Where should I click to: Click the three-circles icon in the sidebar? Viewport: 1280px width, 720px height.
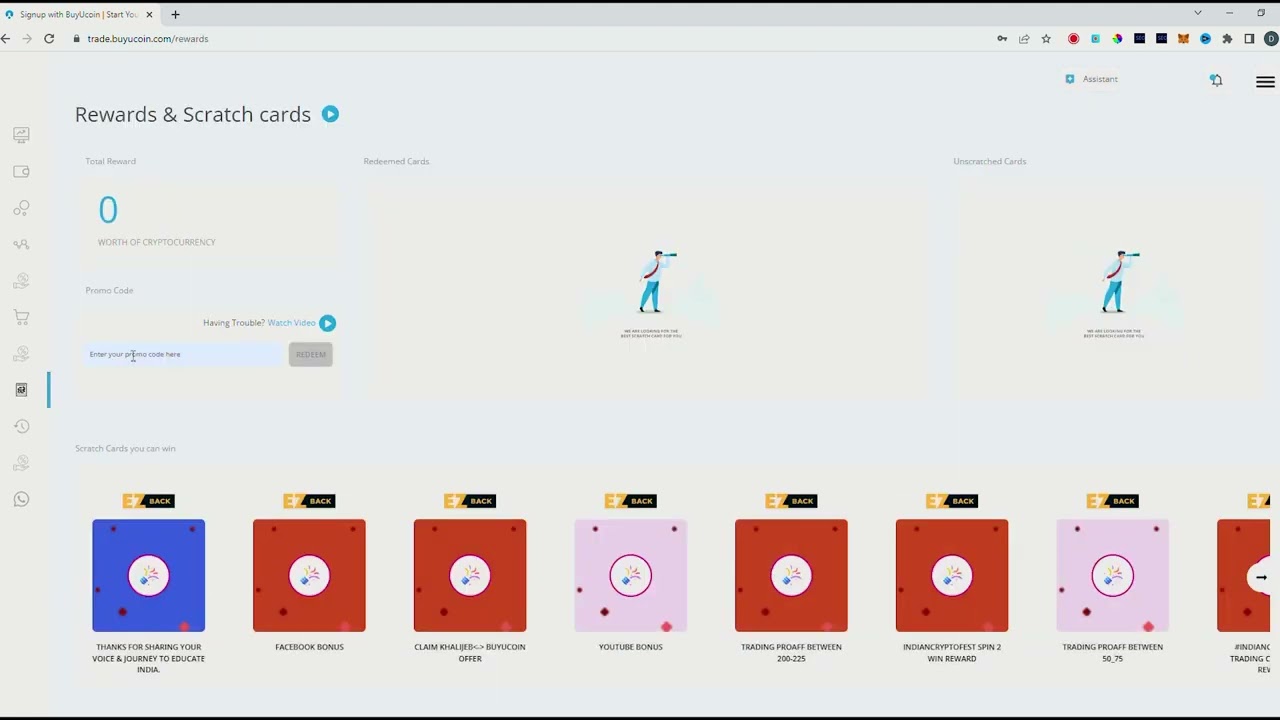(21, 208)
